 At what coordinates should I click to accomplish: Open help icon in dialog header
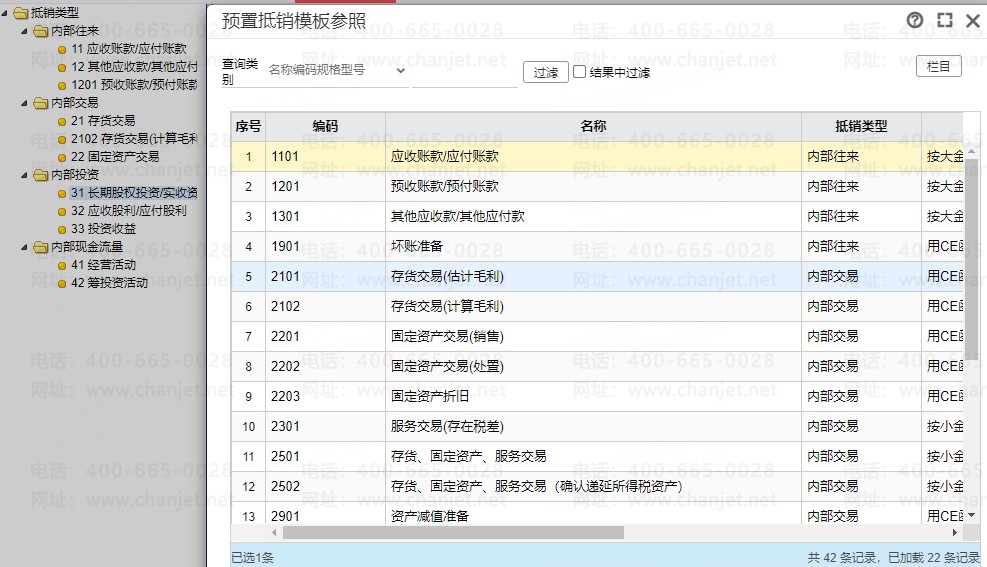[915, 20]
